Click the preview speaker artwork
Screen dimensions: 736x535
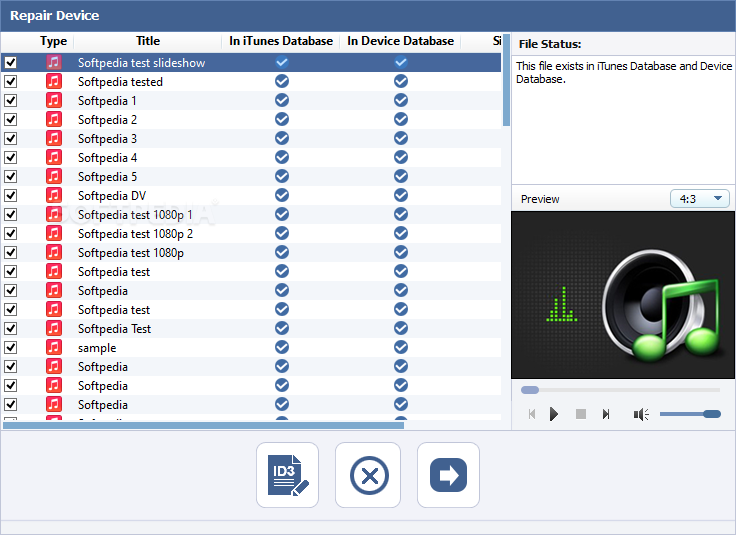point(623,295)
